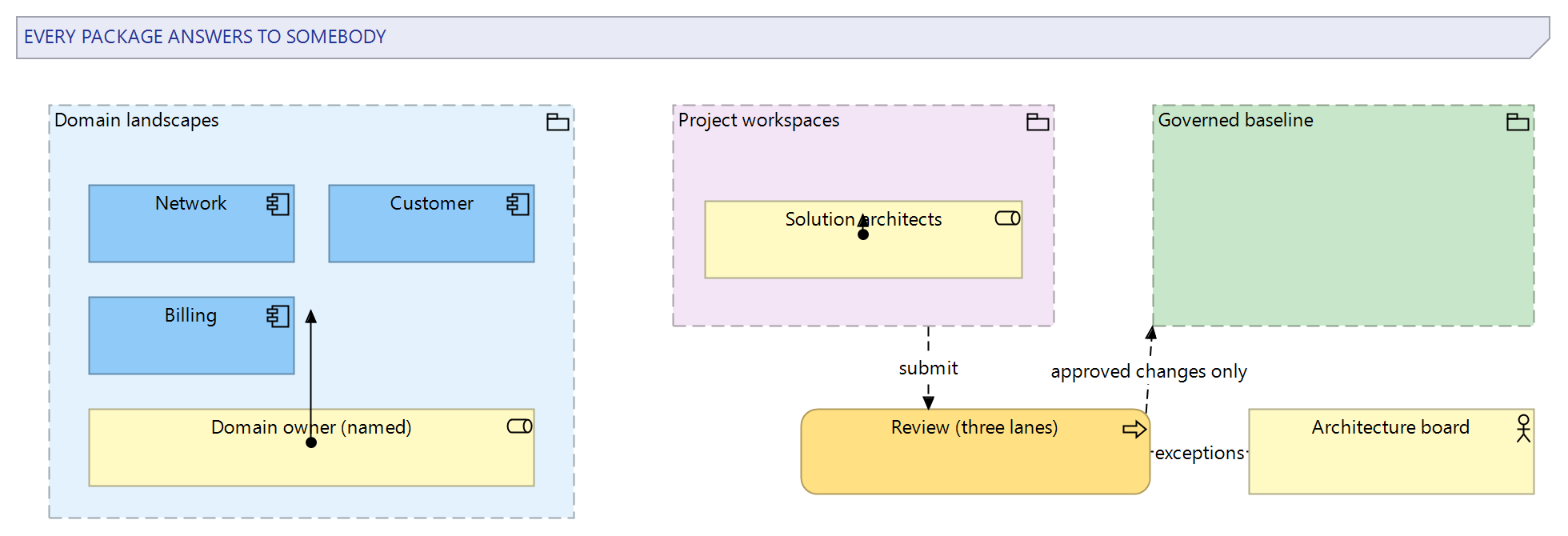
Task: Select the Billing component box
Action: pyautogui.click(x=191, y=336)
